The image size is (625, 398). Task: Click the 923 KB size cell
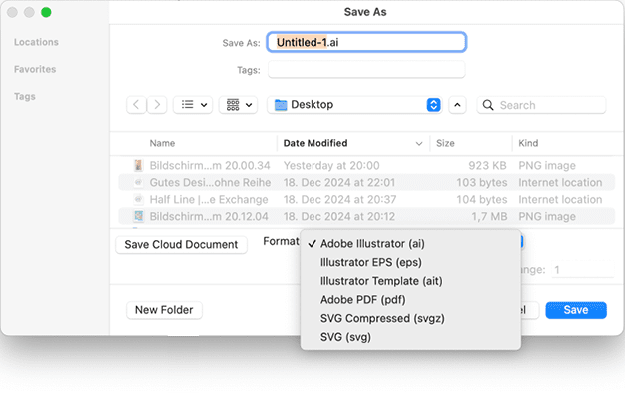(487, 165)
